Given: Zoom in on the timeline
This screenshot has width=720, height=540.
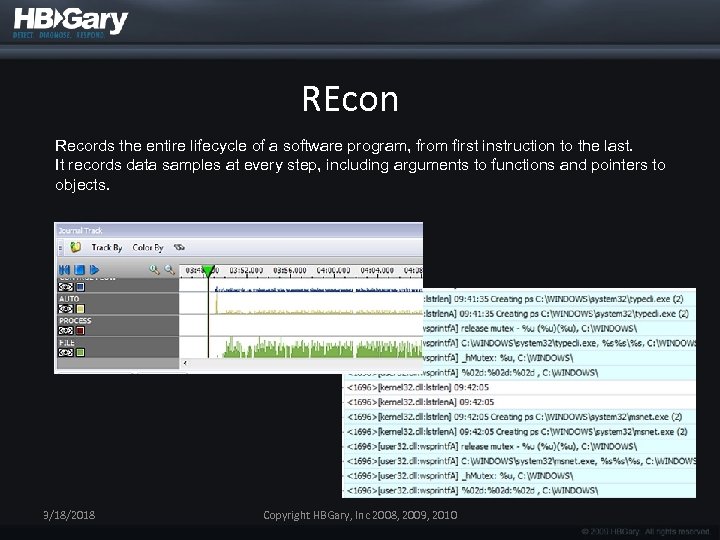Looking at the screenshot, I should click(154, 270).
